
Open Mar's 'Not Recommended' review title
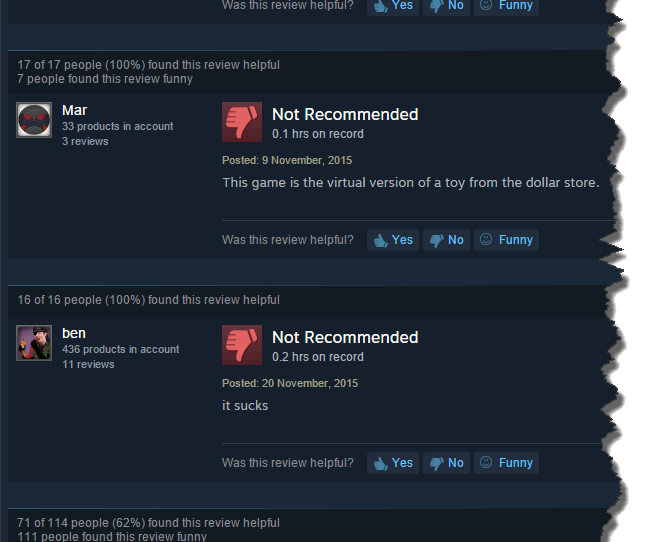coord(345,114)
